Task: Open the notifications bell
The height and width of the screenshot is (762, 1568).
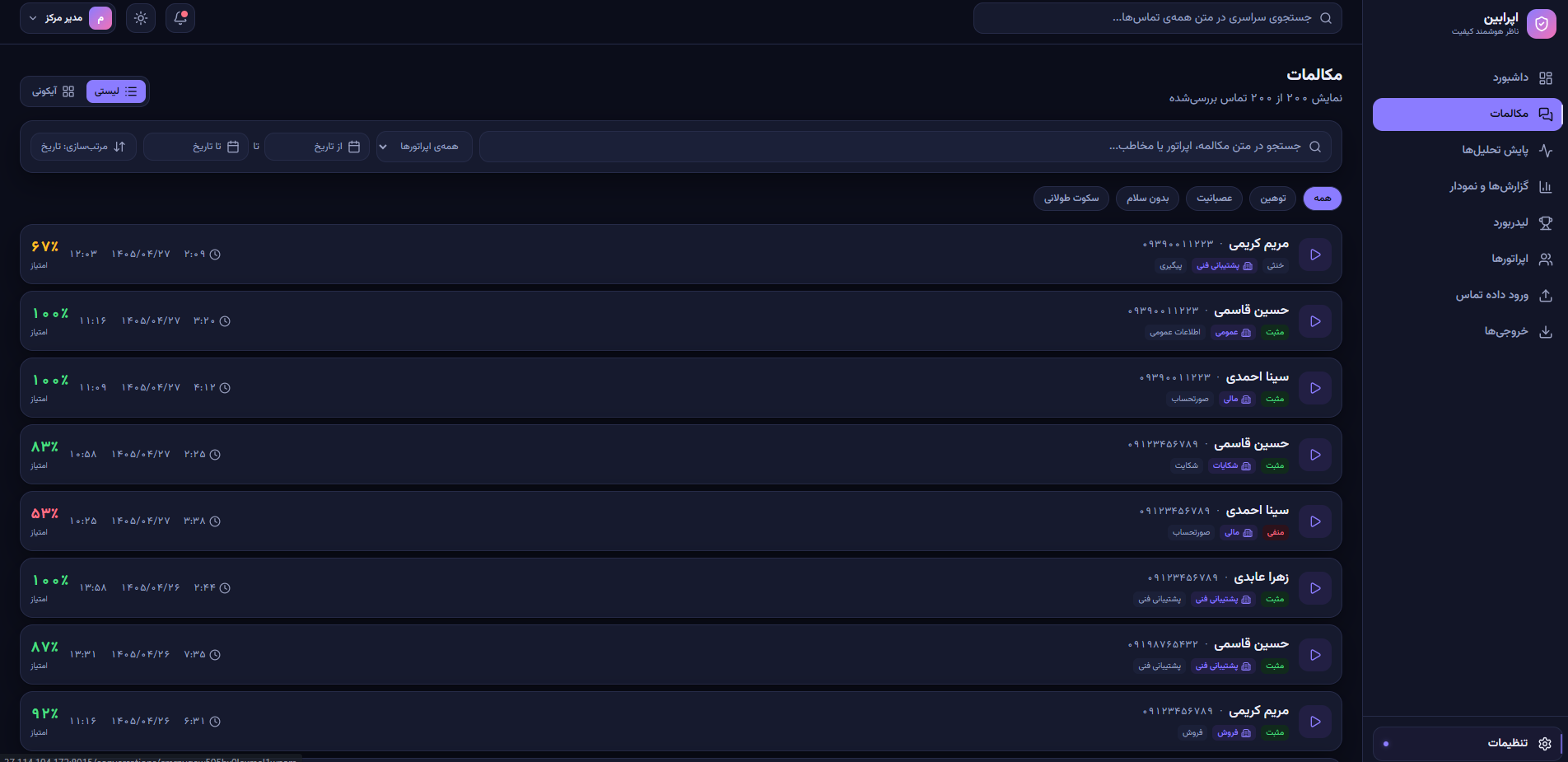Action: (180, 18)
